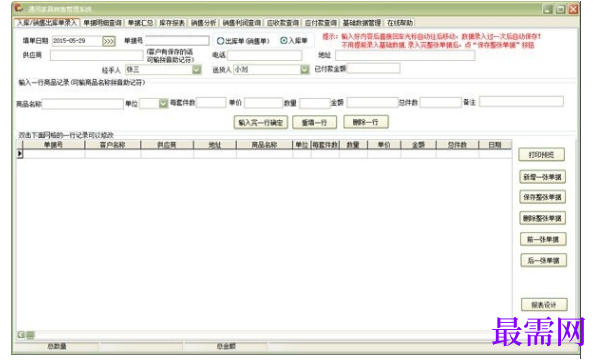
Task: Click the 地址 input field
Action: point(405,55)
